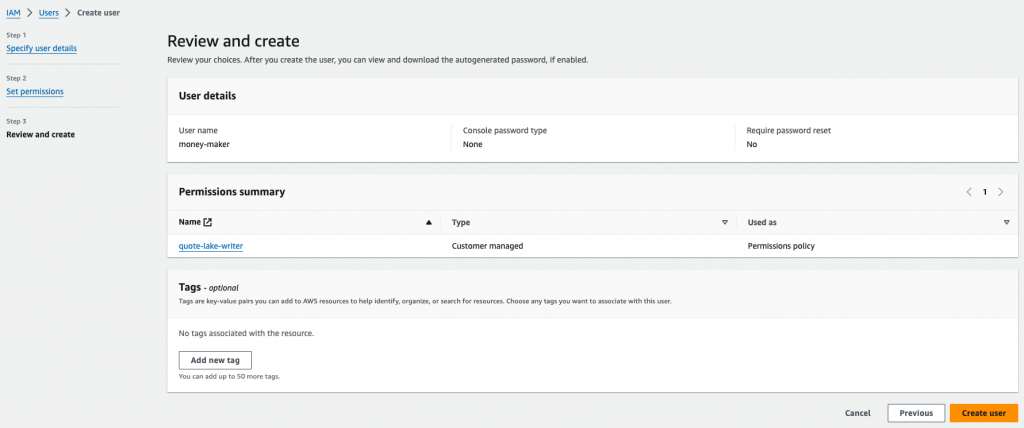Click the orange Create user button

click(983, 413)
